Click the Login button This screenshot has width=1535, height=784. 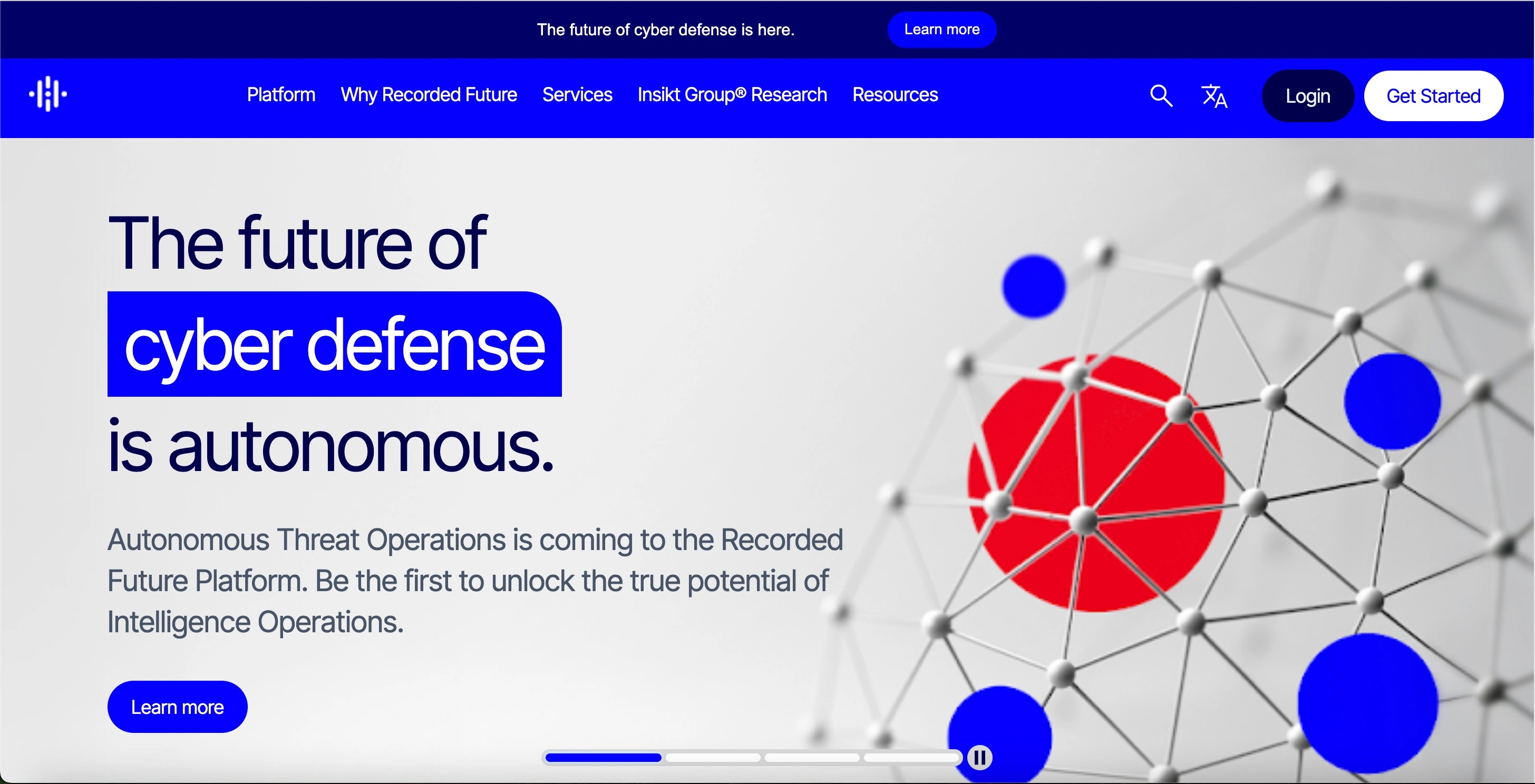click(x=1307, y=95)
